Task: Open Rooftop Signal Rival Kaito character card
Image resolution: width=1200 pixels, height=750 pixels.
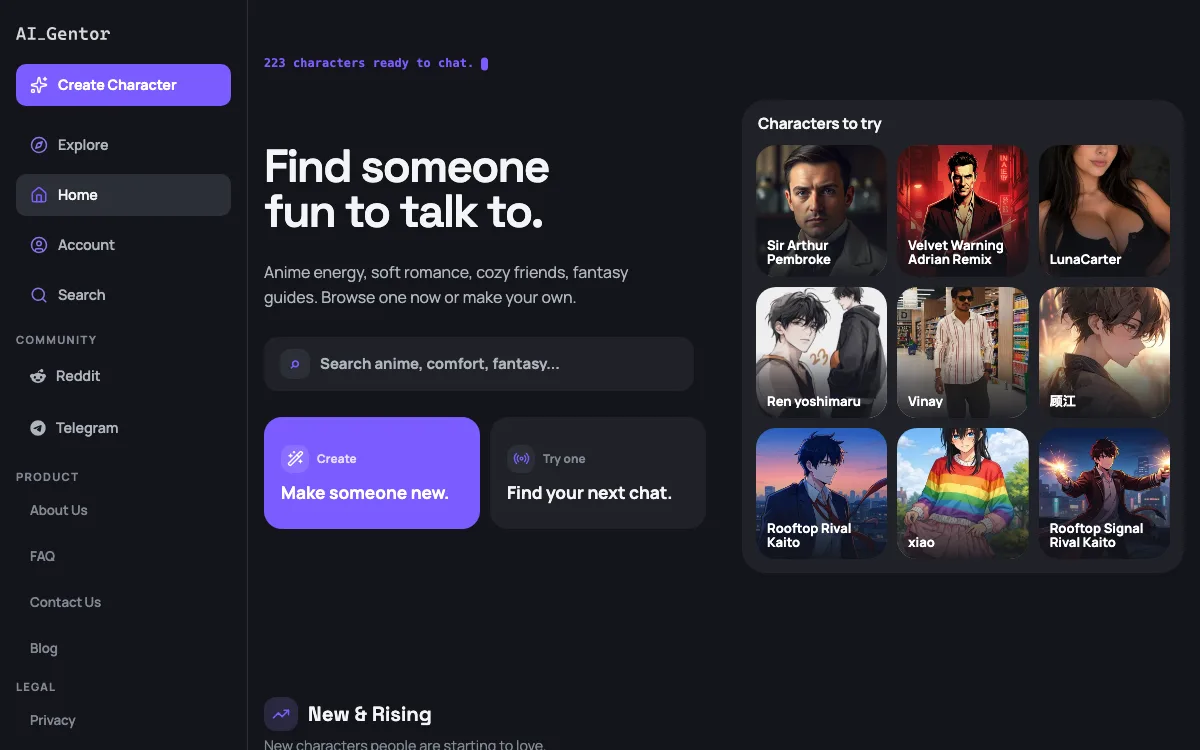Action: (x=1104, y=494)
